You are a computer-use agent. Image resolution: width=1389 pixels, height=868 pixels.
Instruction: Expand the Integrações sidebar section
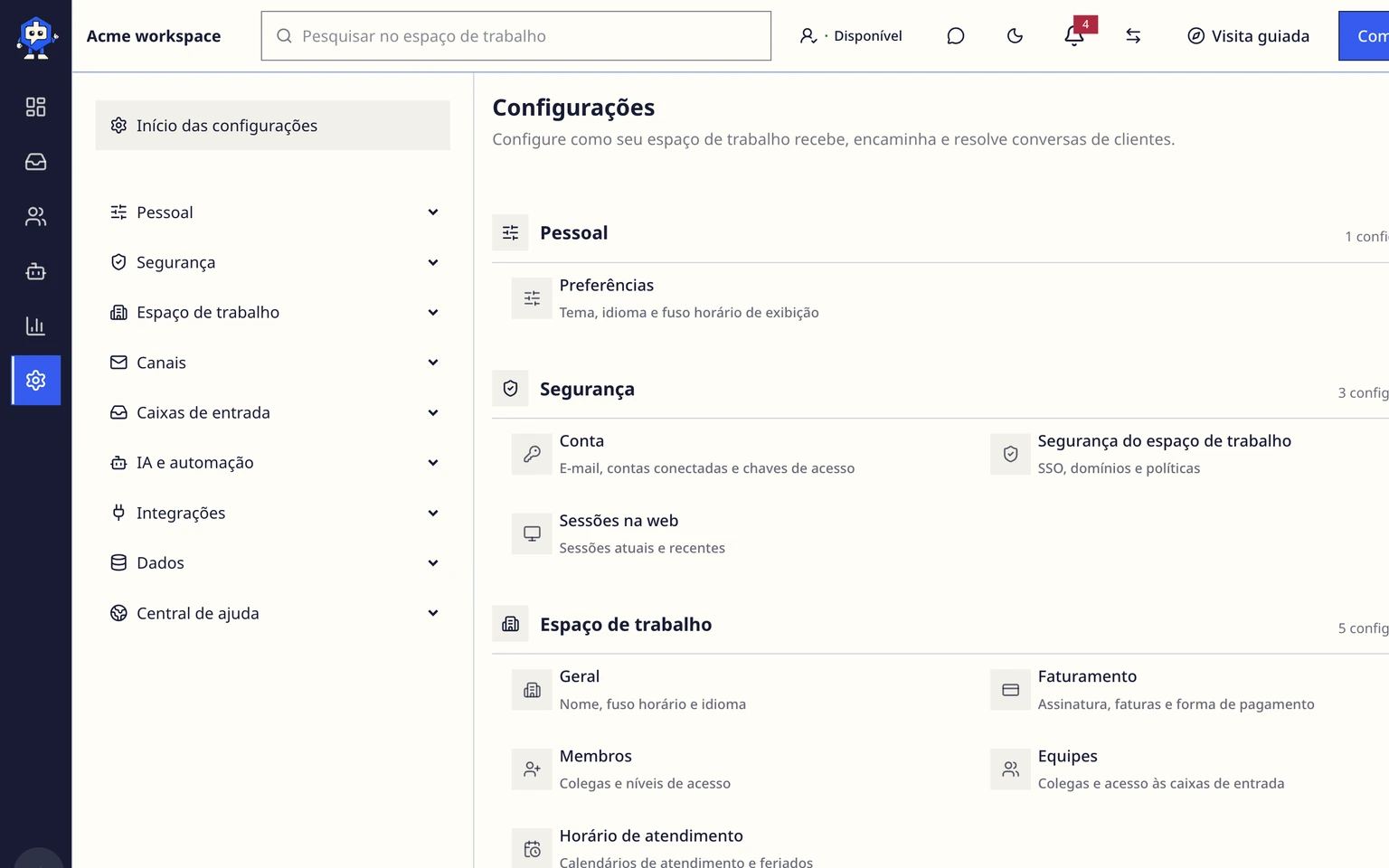[x=272, y=513]
